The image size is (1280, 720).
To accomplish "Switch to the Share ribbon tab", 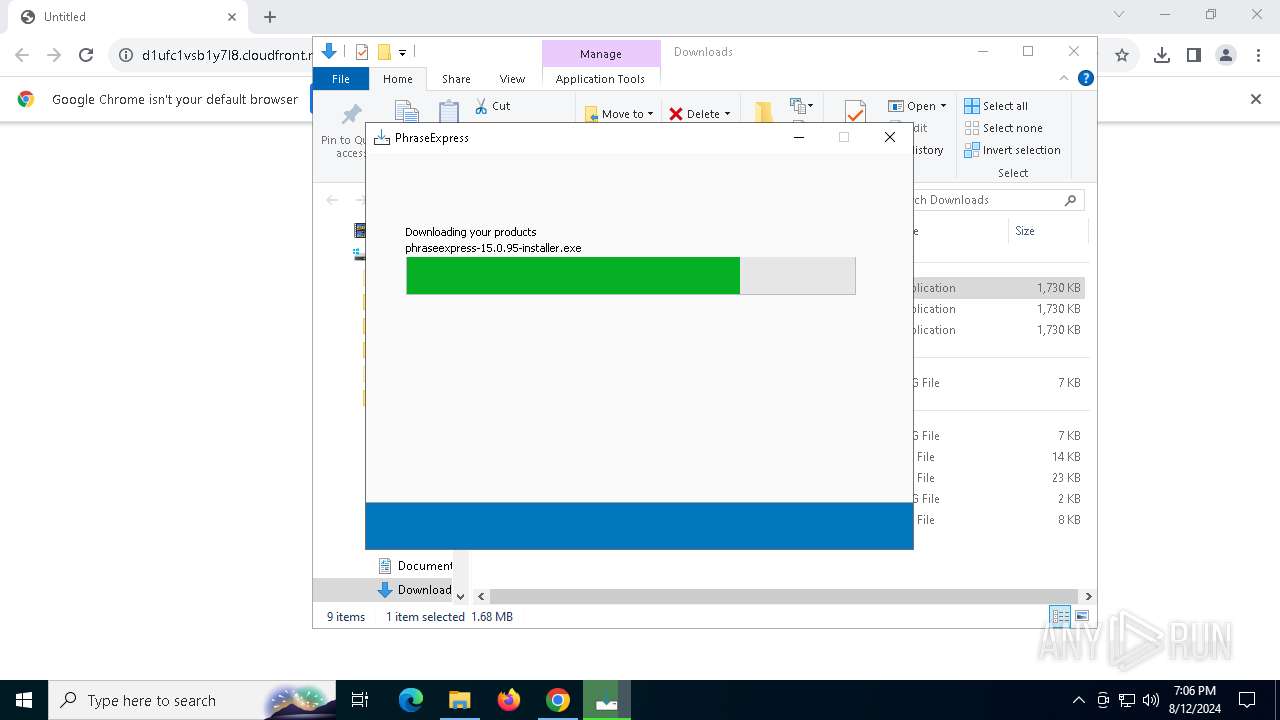I will point(456,79).
